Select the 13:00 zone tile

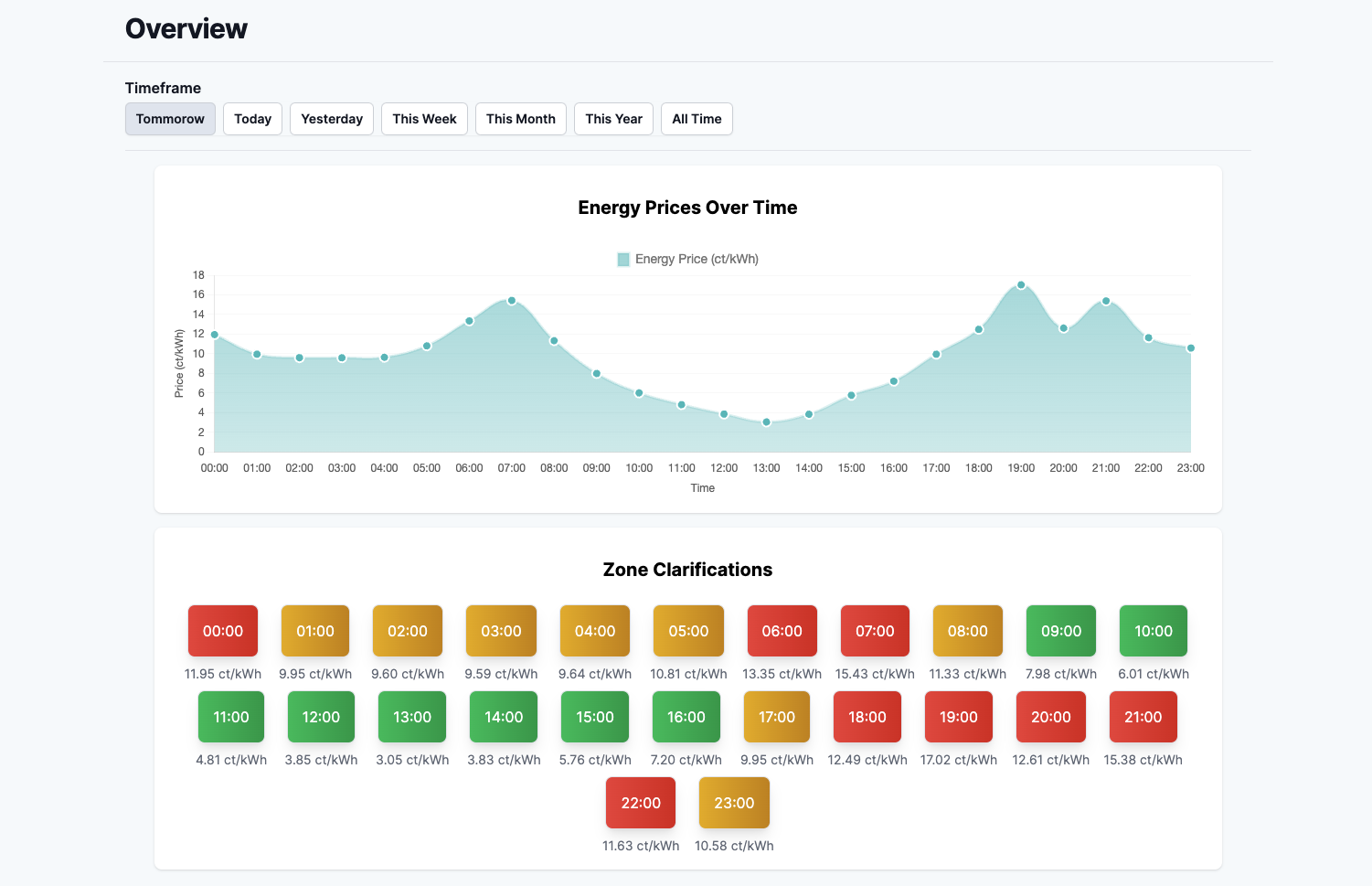click(412, 717)
